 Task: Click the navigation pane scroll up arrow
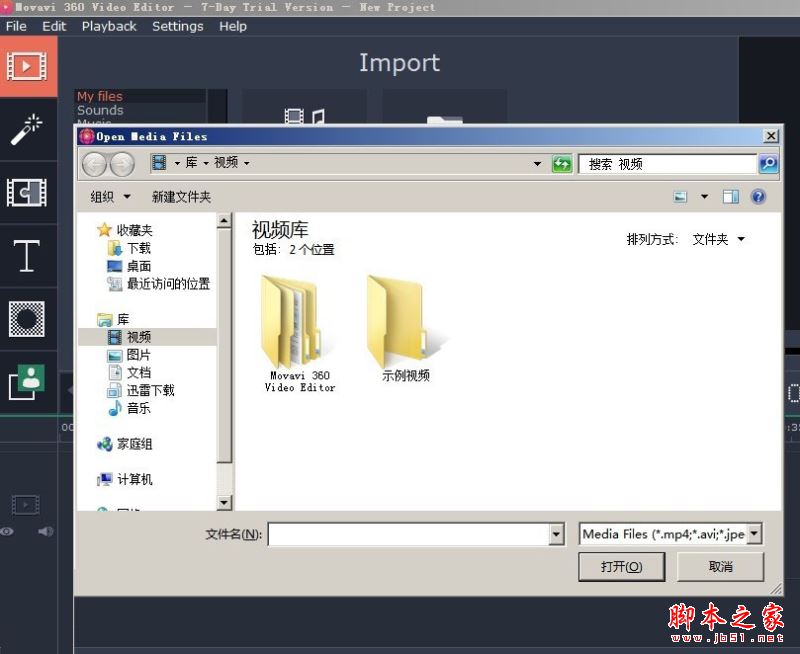(224, 220)
